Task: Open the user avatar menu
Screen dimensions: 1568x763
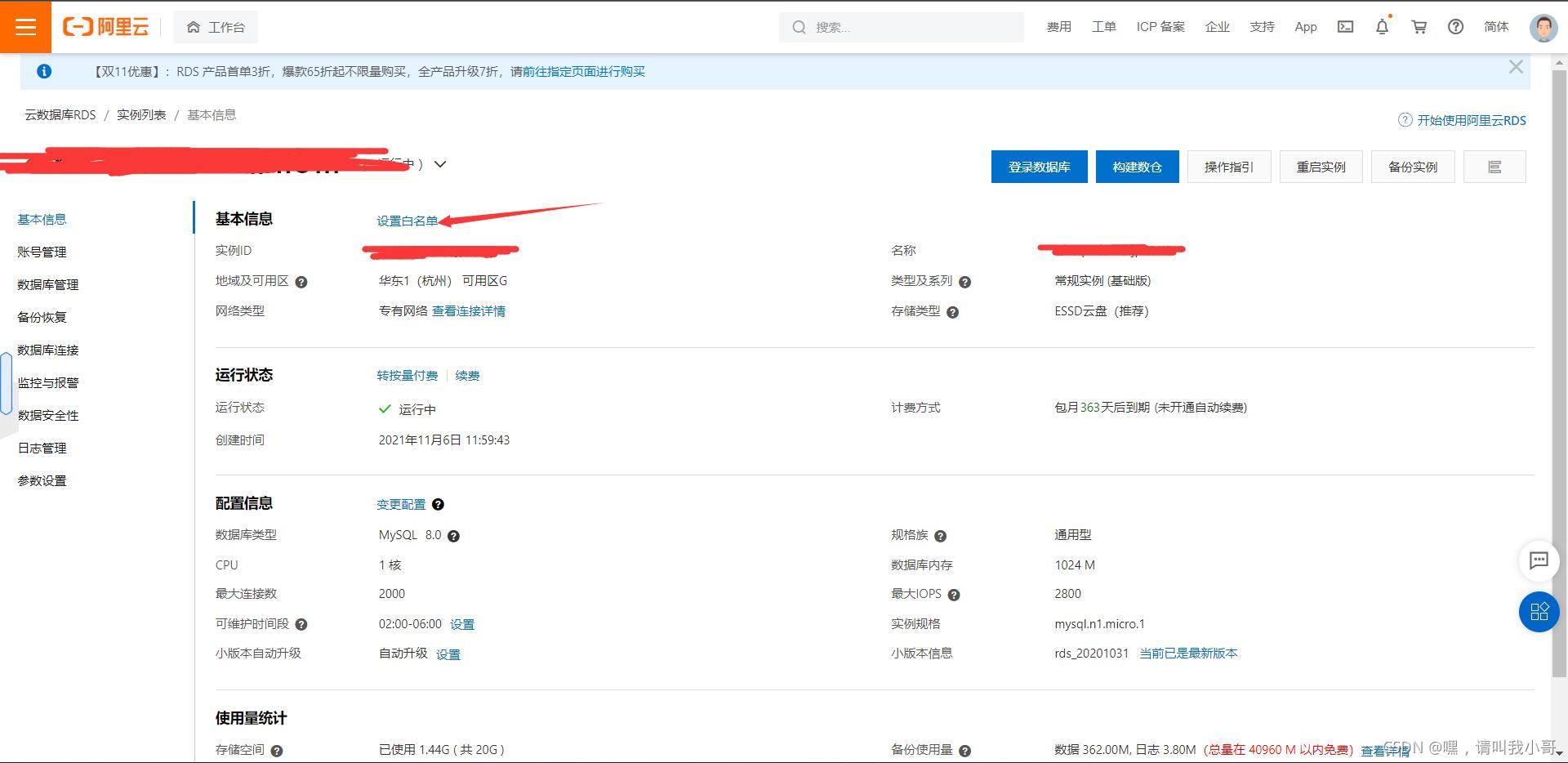Action: click(x=1543, y=27)
